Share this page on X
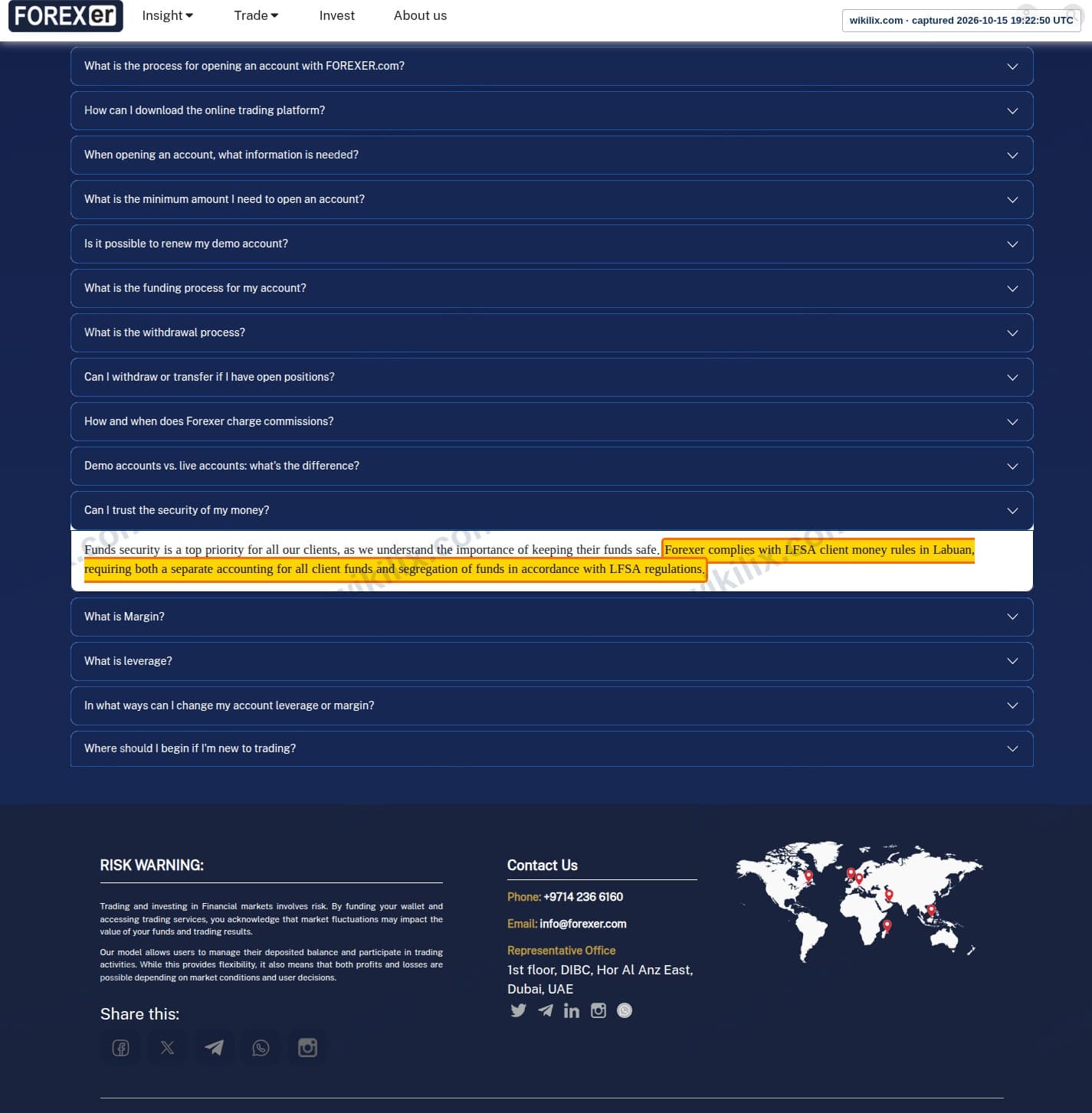The image size is (1092, 1113). pyautogui.click(x=167, y=1048)
